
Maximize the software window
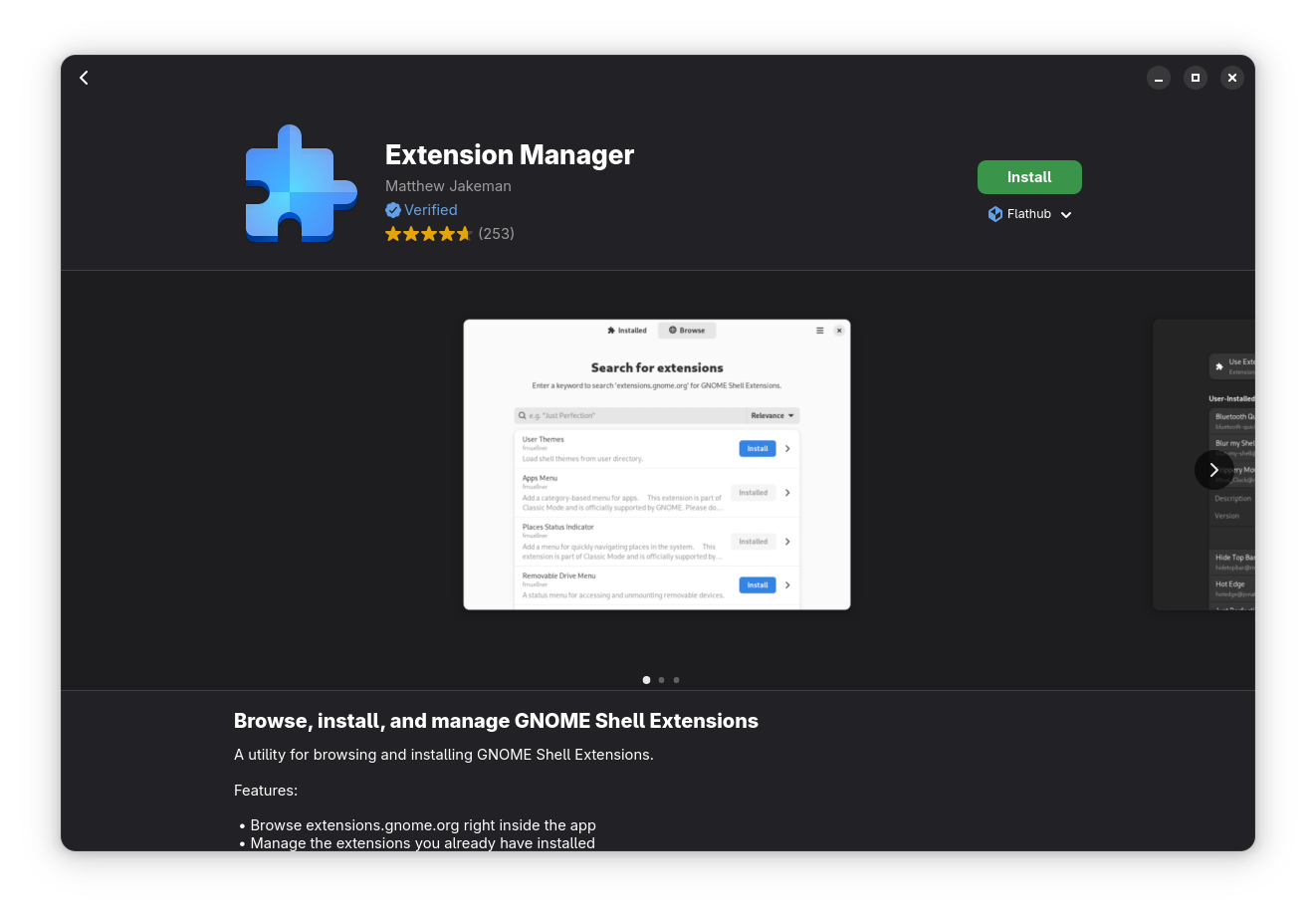pos(1196,78)
